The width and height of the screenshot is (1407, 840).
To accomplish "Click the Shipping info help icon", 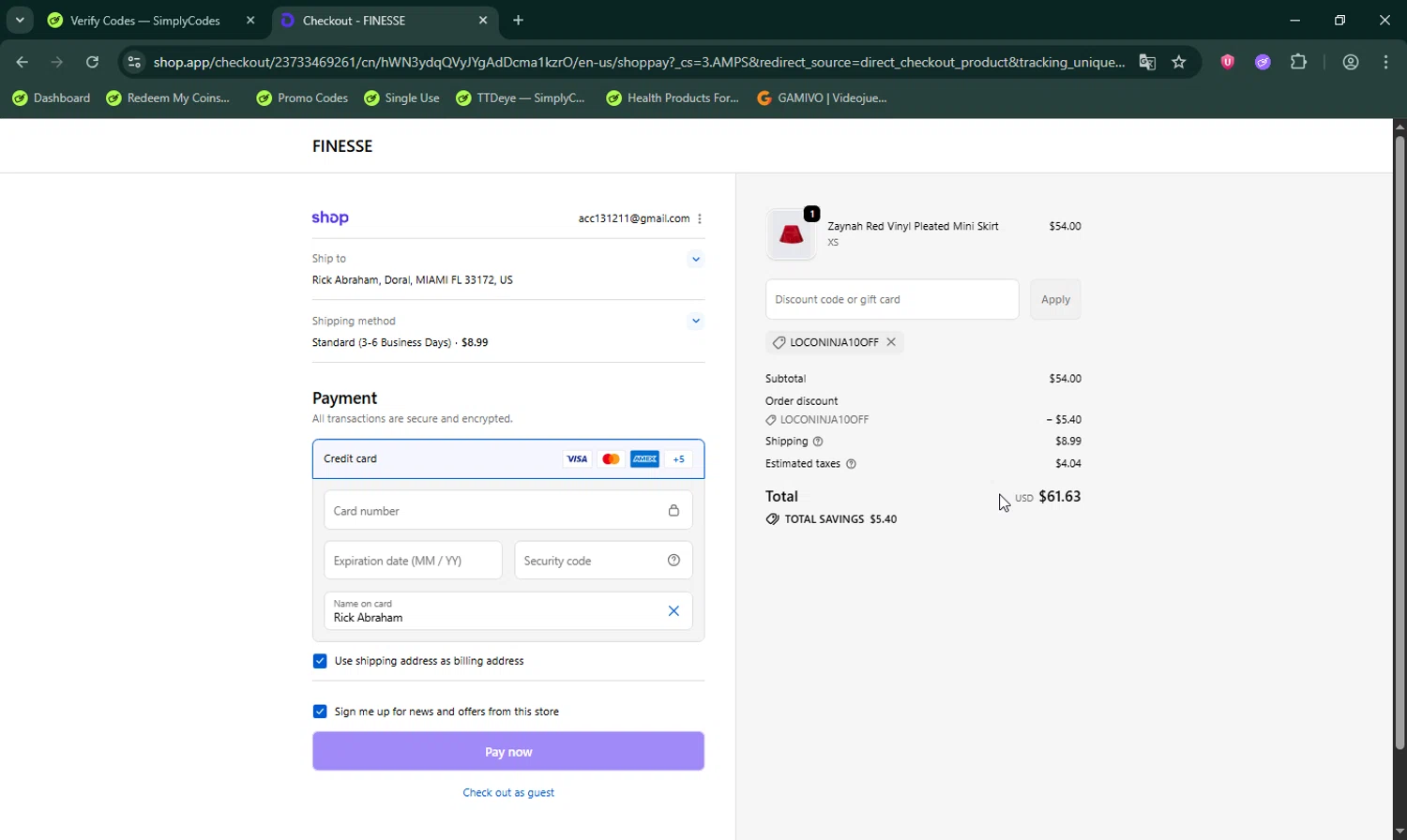I will click(818, 442).
